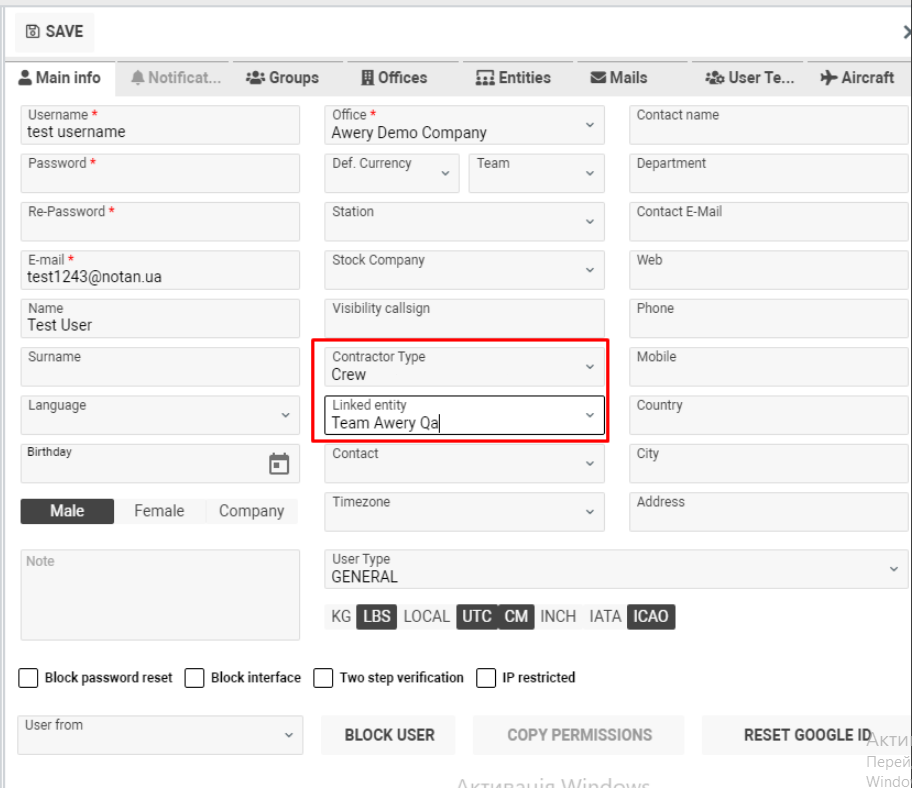The image size is (912, 788).
Task: Open the Timezone dropdown
Action: [x=589, y=512]
